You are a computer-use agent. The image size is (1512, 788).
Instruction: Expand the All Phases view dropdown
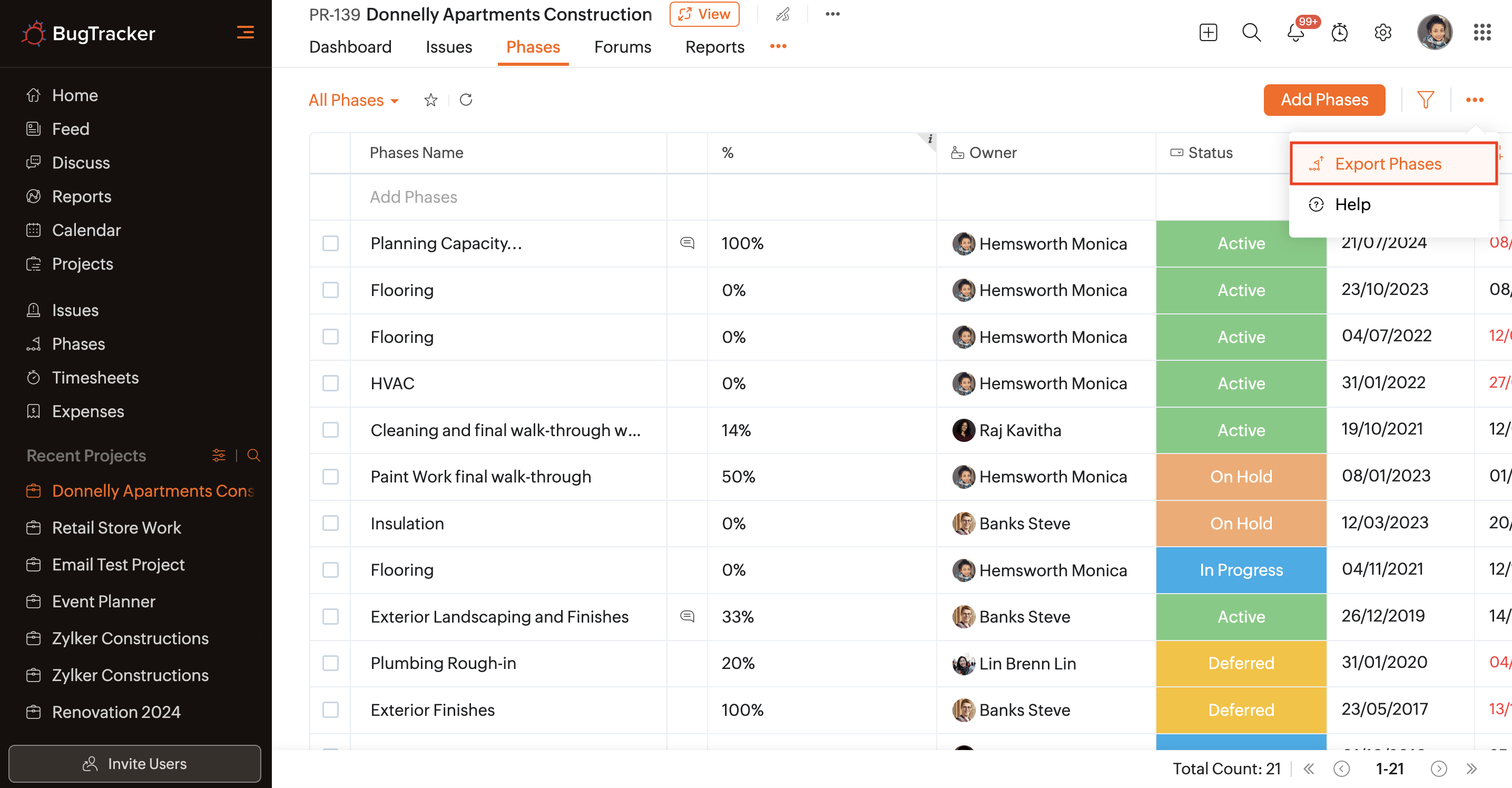[x=354, y=100]
